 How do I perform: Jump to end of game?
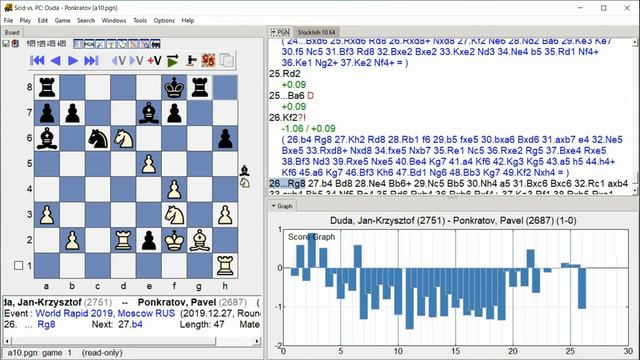(91, 61)
